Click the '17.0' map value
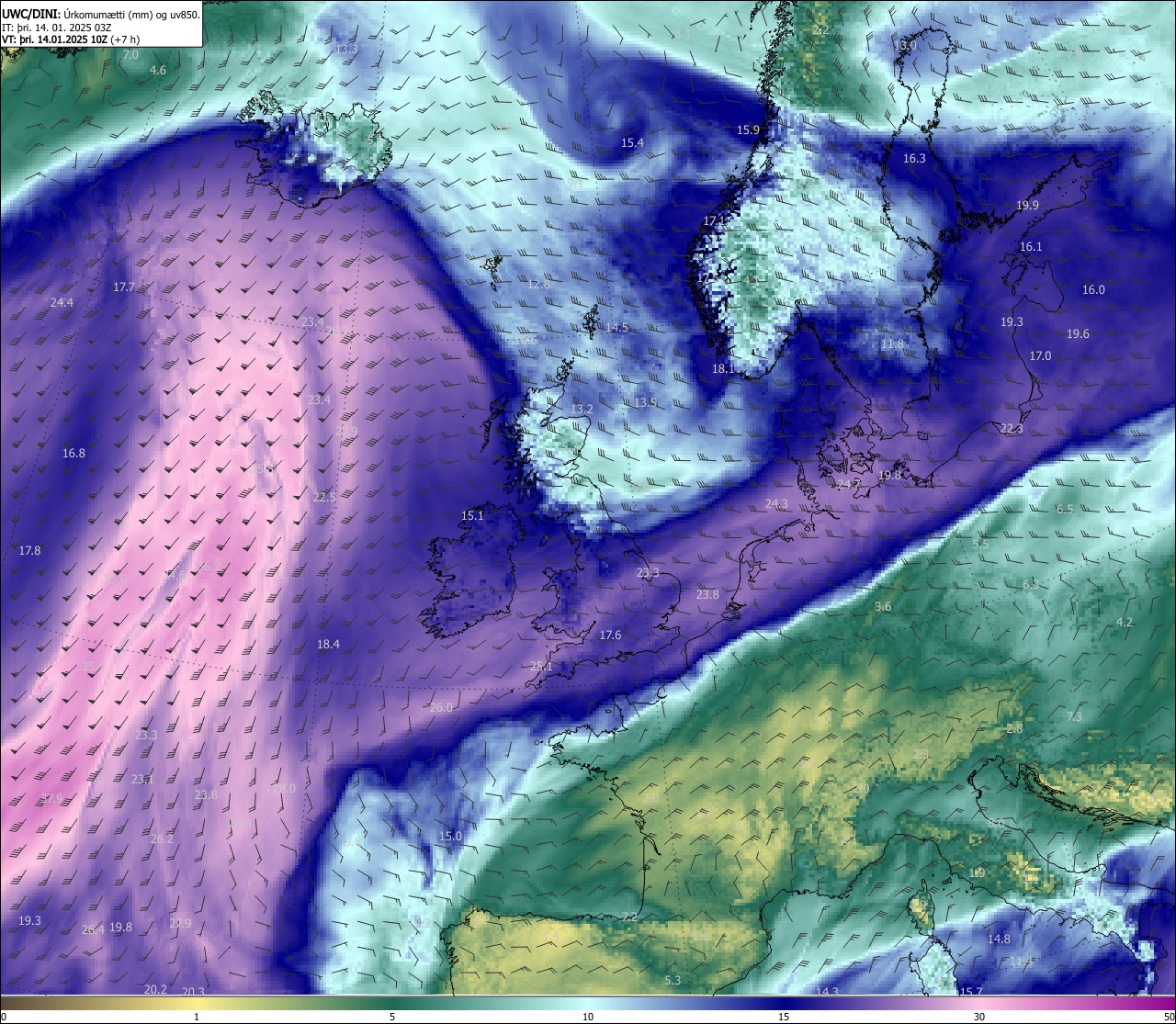The image size is (1176, 1024). (x=1040, y=355)
